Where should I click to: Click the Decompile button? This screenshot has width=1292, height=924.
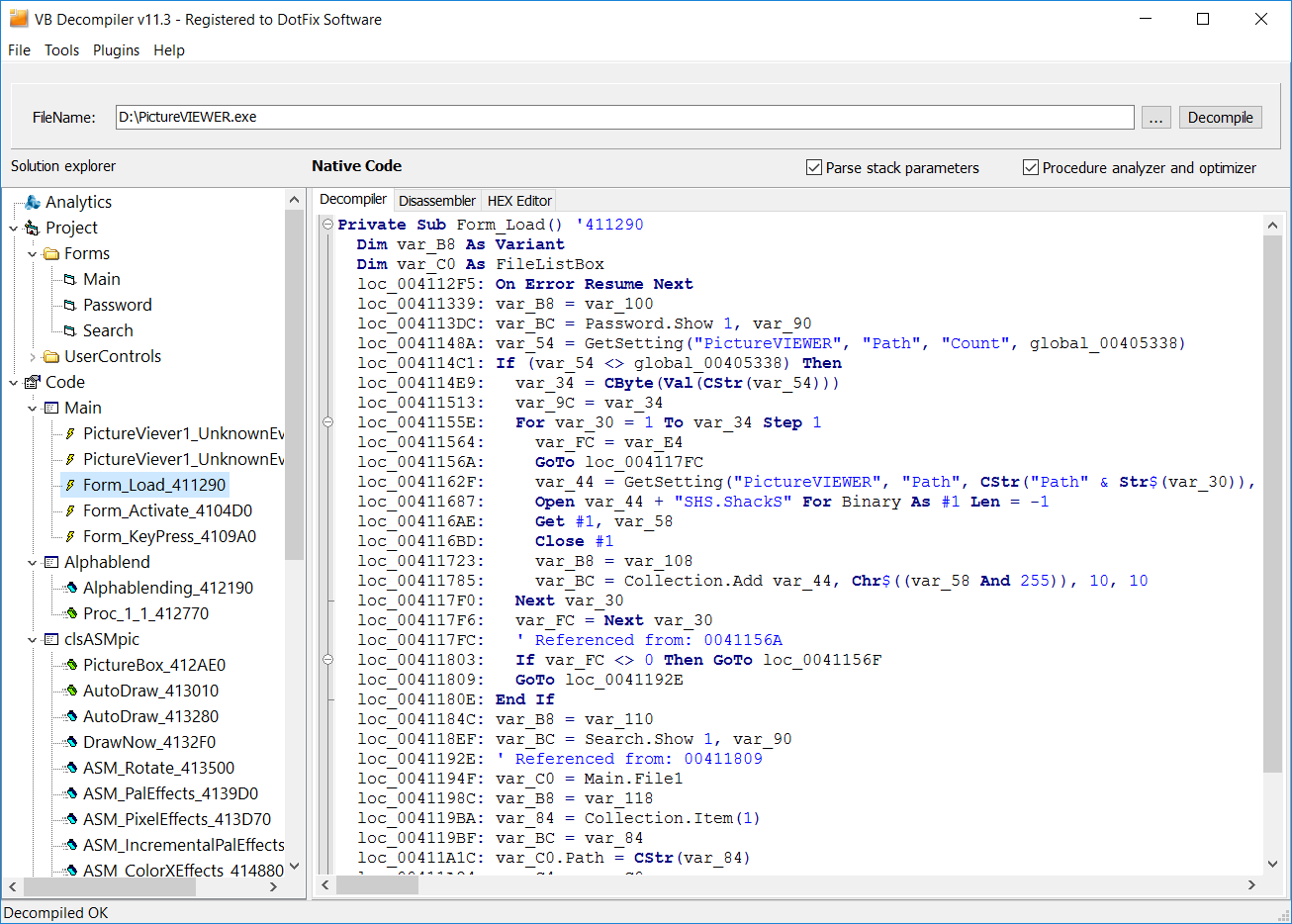point(1220,117)
